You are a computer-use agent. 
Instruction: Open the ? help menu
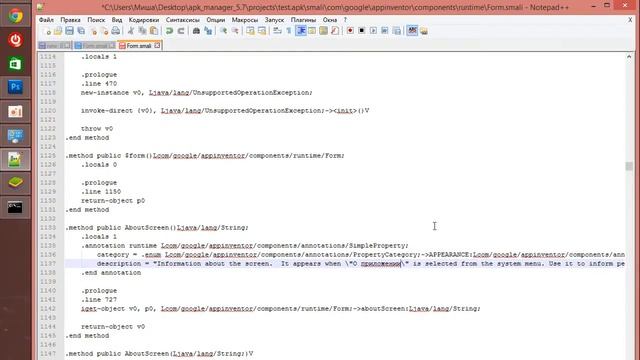click(x=345, y=20)
